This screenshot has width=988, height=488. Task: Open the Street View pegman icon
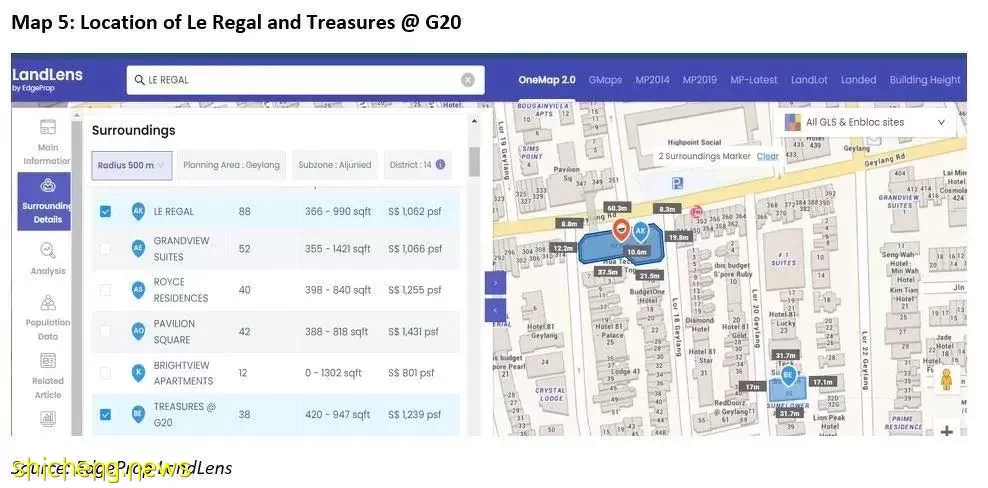(x=946, y=380)
